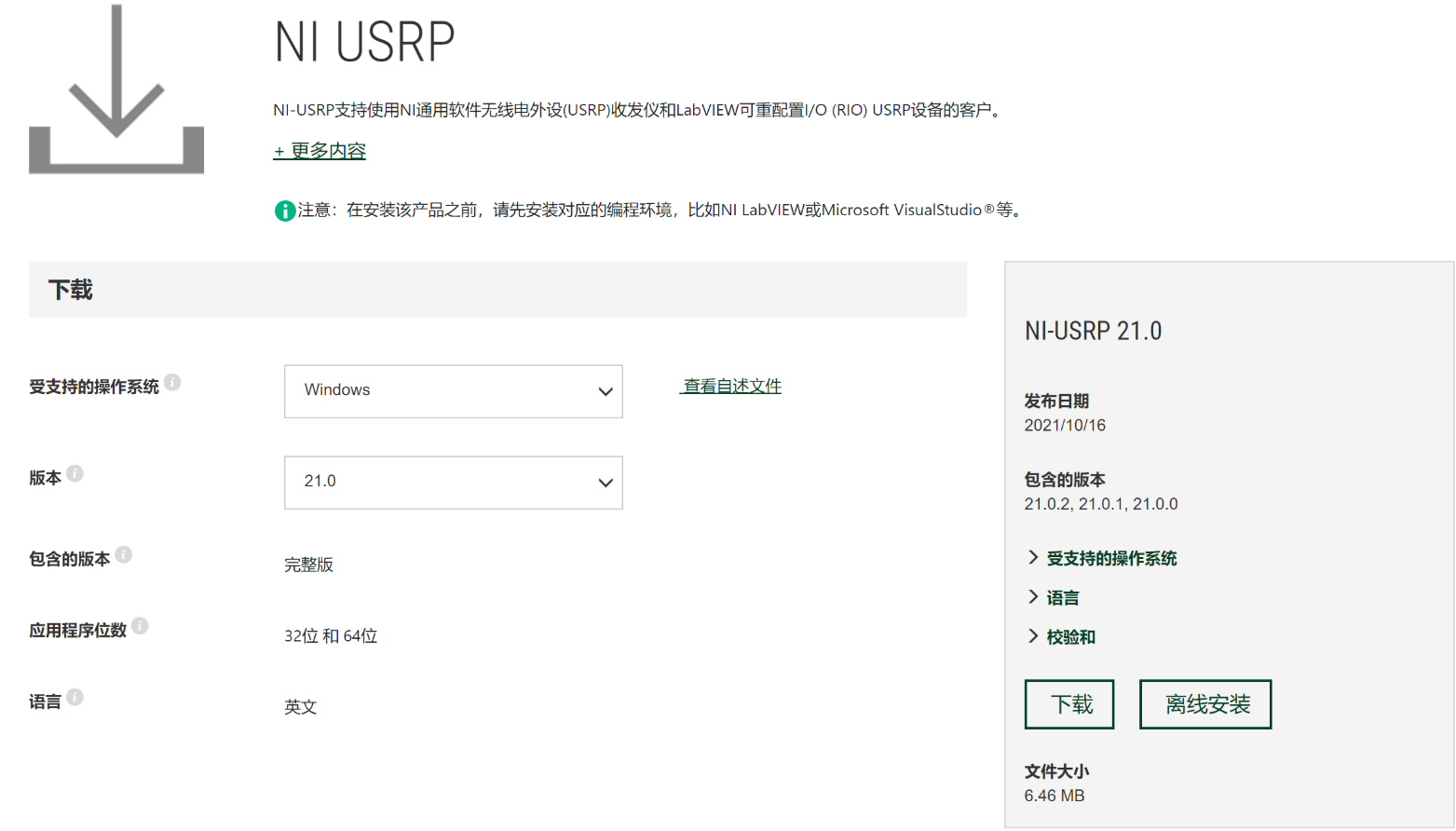Screen dimensions: 1456x831
Task: Open the Windows operating system dropdown
Action: (453, 391)
